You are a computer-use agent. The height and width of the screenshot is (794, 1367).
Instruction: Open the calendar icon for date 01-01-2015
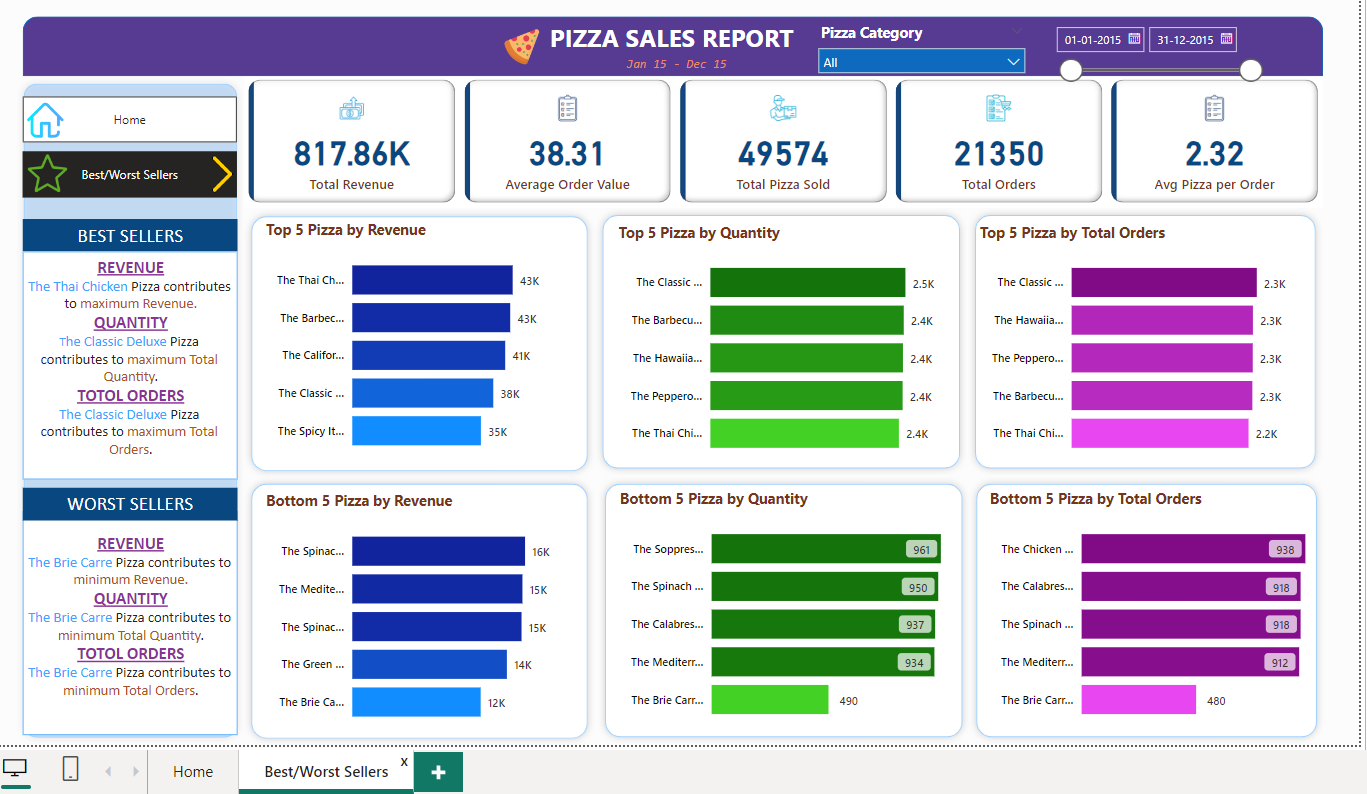[1132, 39]
